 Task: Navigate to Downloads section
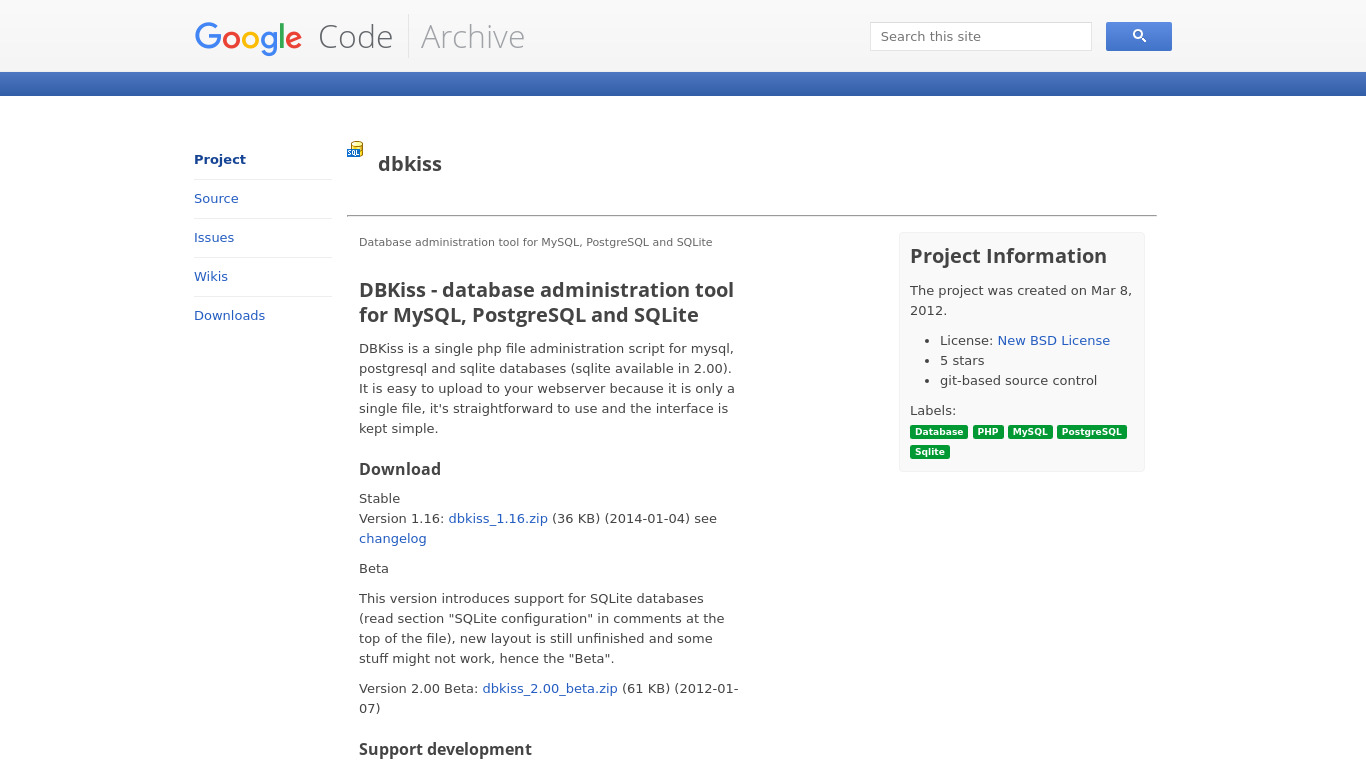(229, 316)
